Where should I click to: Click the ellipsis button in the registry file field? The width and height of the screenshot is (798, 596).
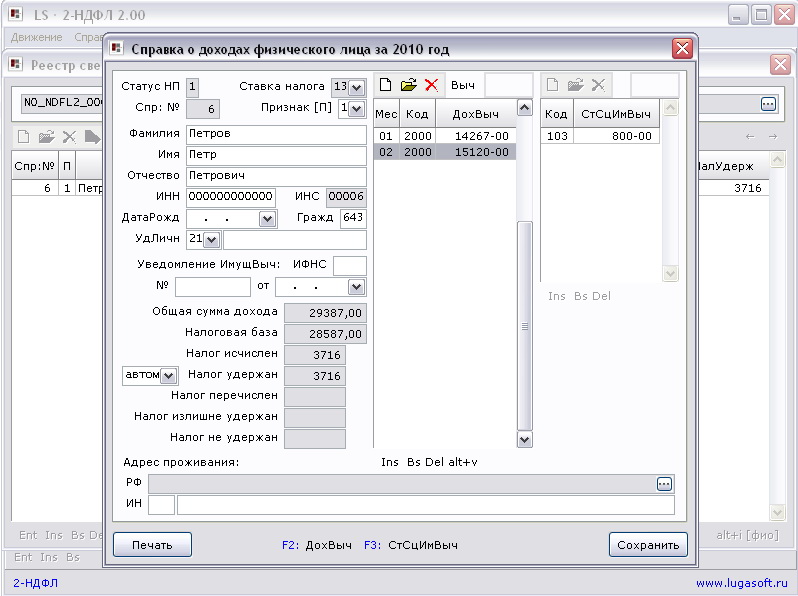[768, 104]
